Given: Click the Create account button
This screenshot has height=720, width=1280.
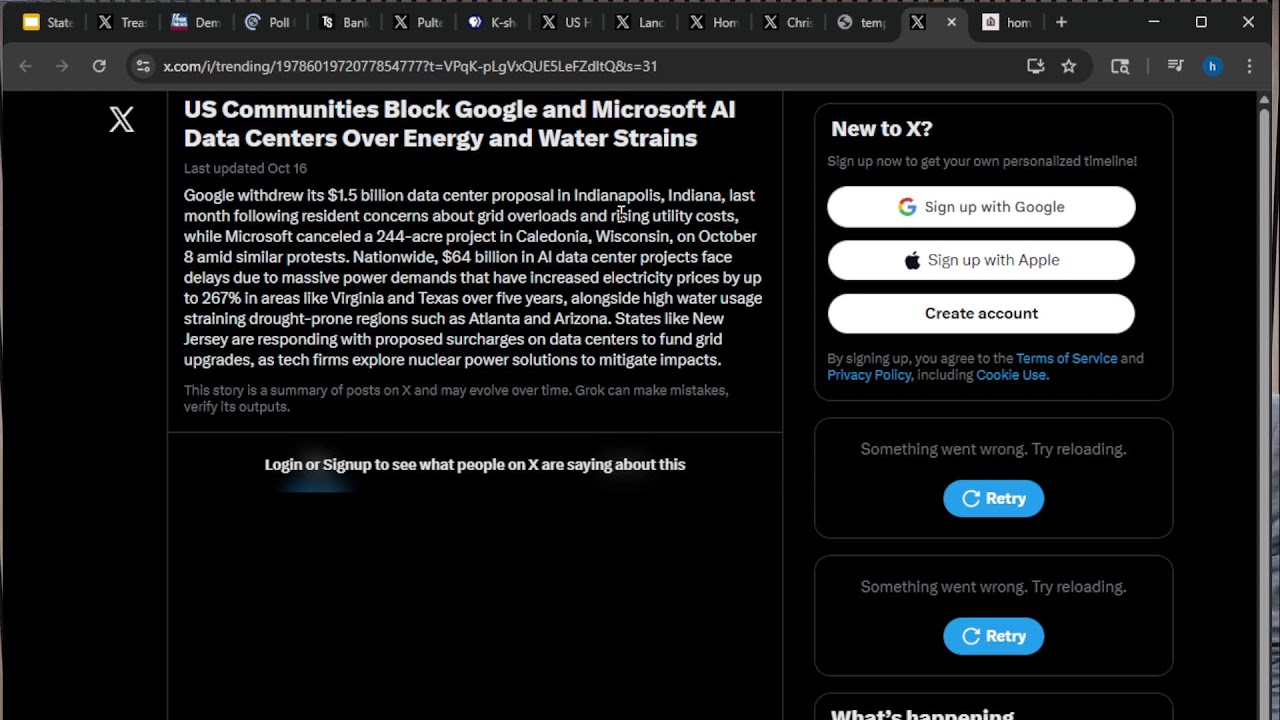Looking at the screenshot, I should pos(981,313).
